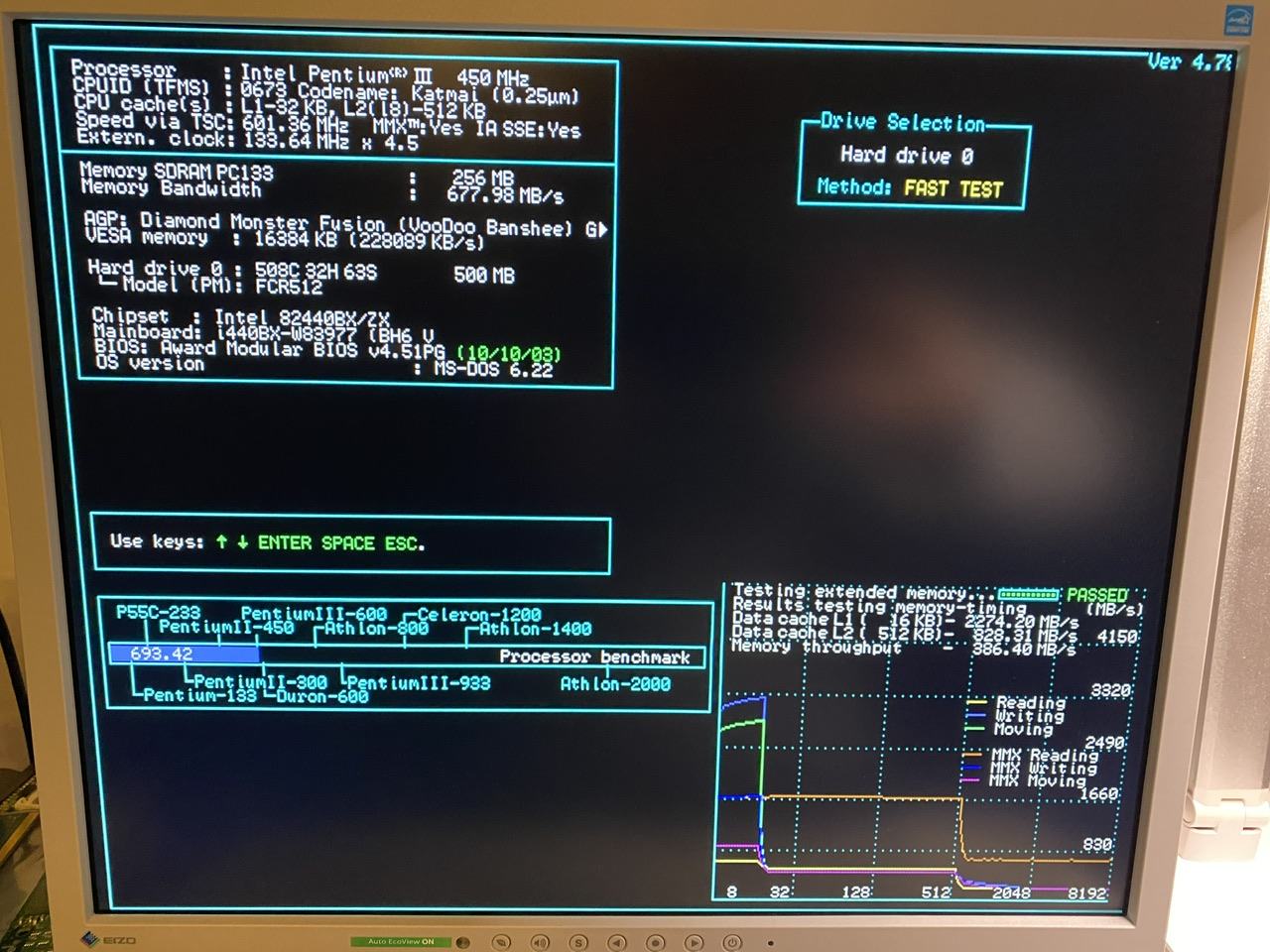Click the 'Use keys' hint text
Screen dimensions: 1270x952
(267, 542)
